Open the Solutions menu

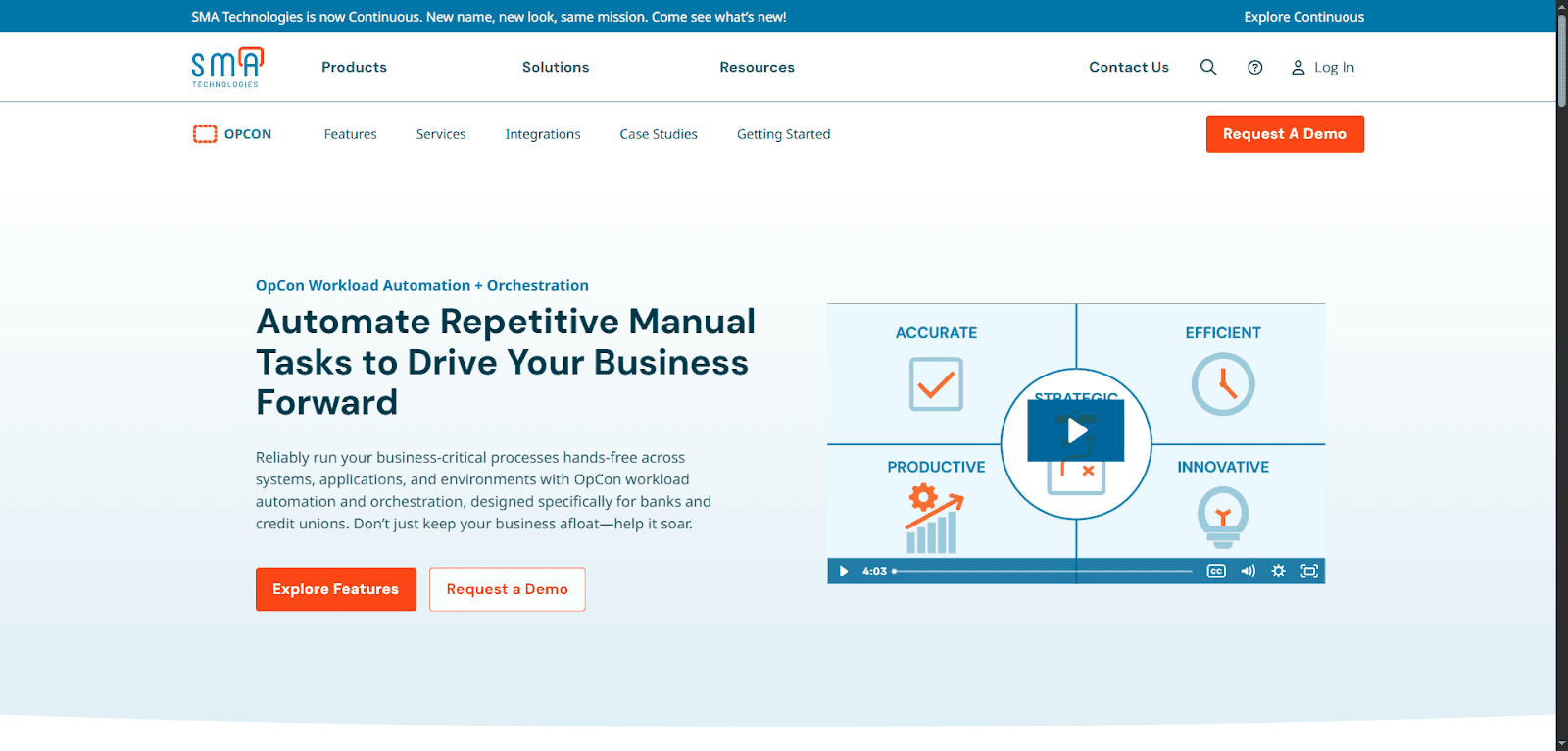[556, 67]
